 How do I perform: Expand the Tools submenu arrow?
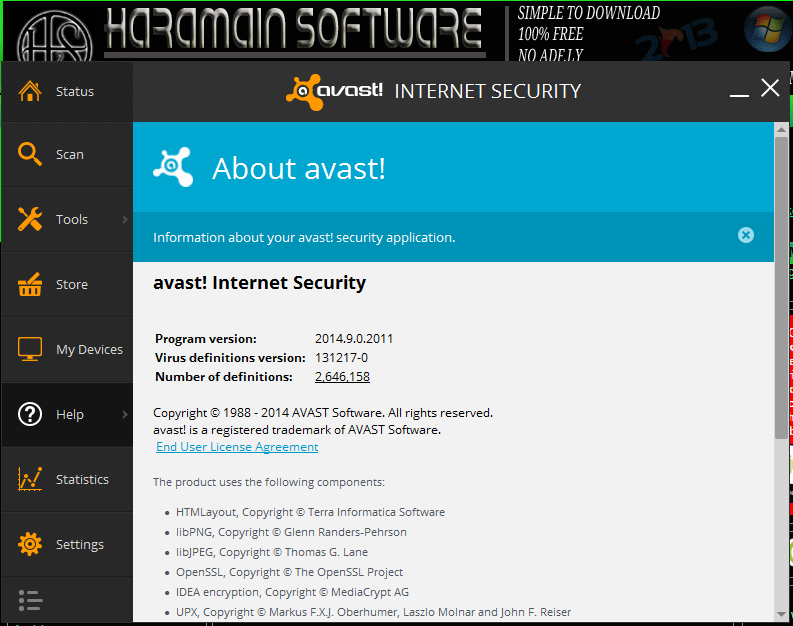(125, 219)
